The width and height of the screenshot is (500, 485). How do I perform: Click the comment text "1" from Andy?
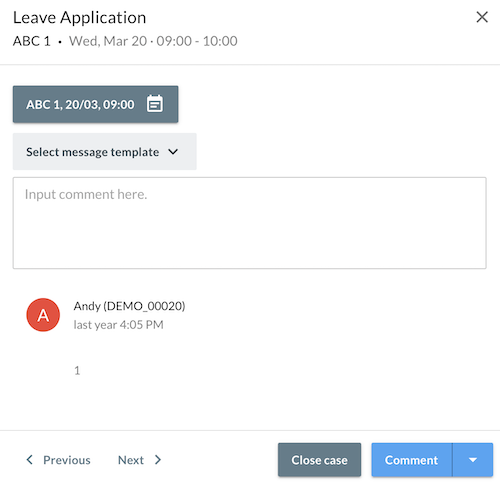pos(77,370)
